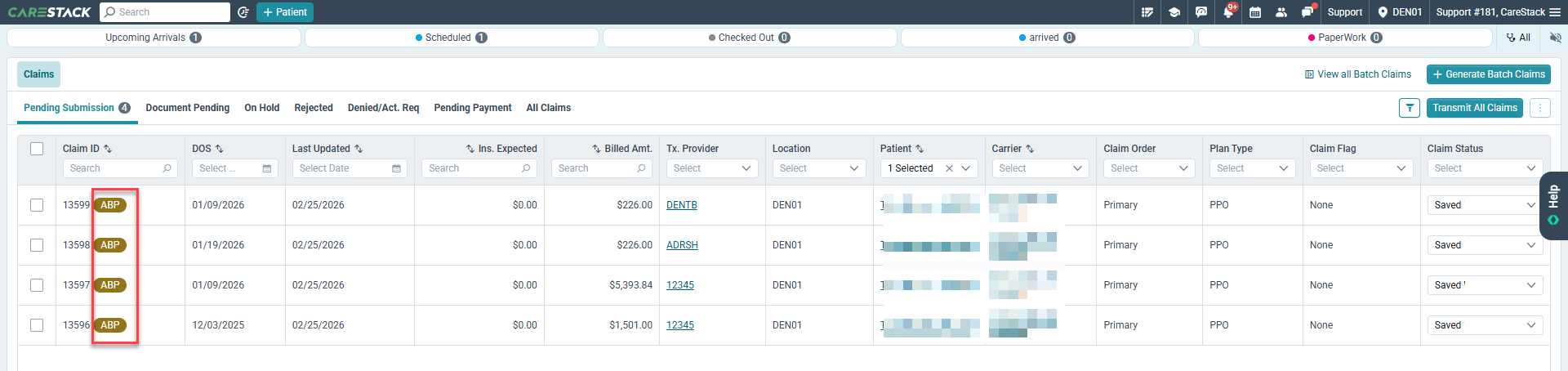1568x371 pixels.
Task: Check the box for claim 13599
Action: click(x=37, y=205)
